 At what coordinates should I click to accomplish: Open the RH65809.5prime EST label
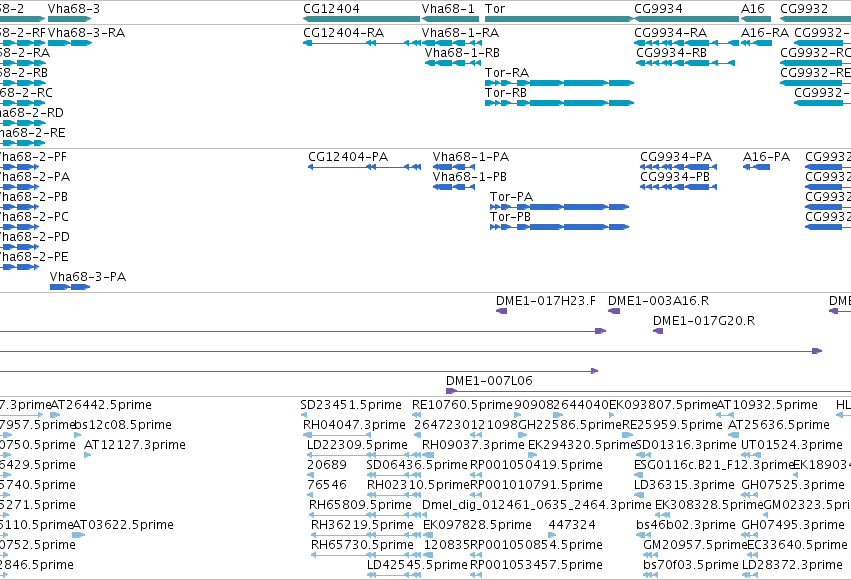(x=360, y=505)
